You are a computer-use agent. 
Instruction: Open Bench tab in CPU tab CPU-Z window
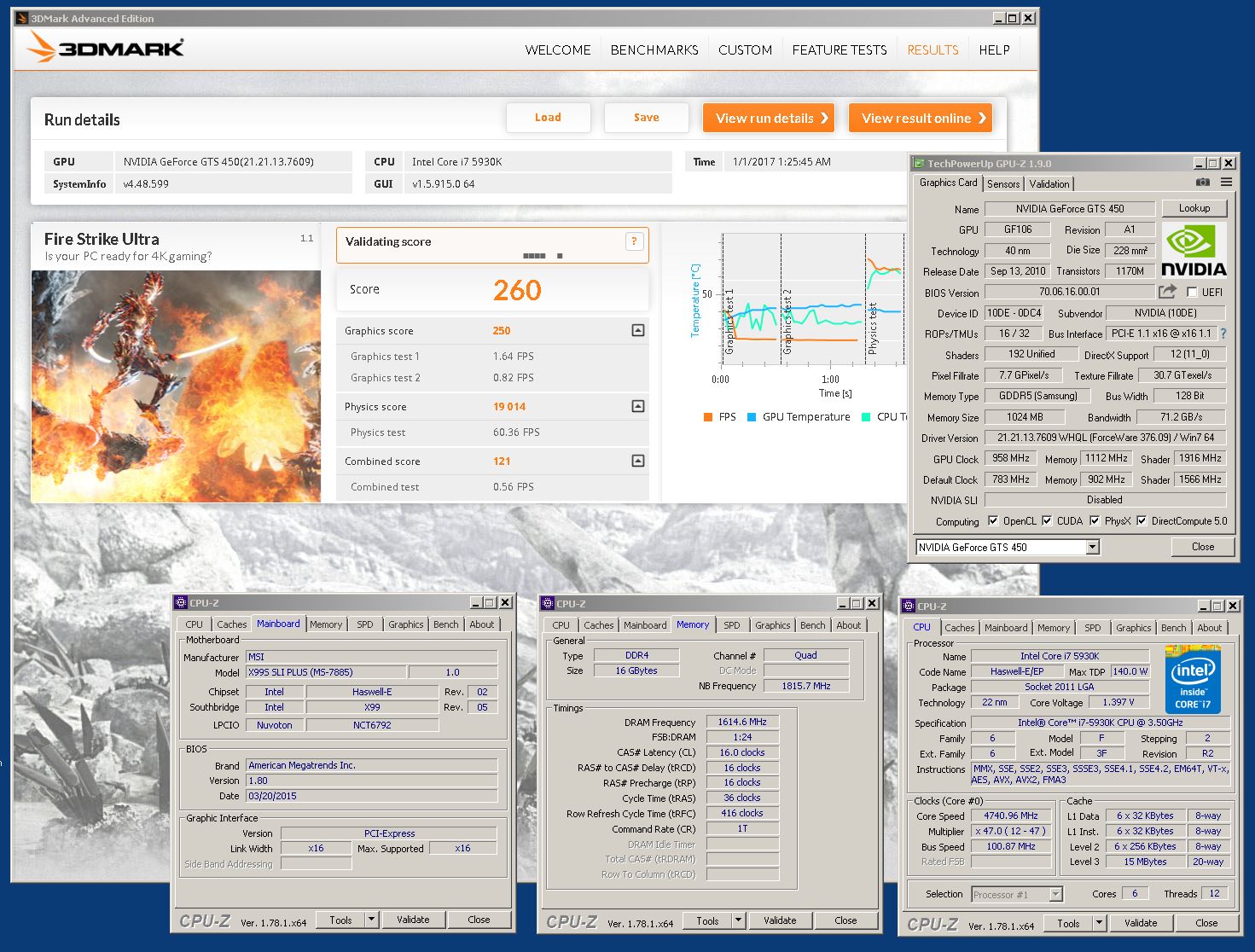[1173, 628]
